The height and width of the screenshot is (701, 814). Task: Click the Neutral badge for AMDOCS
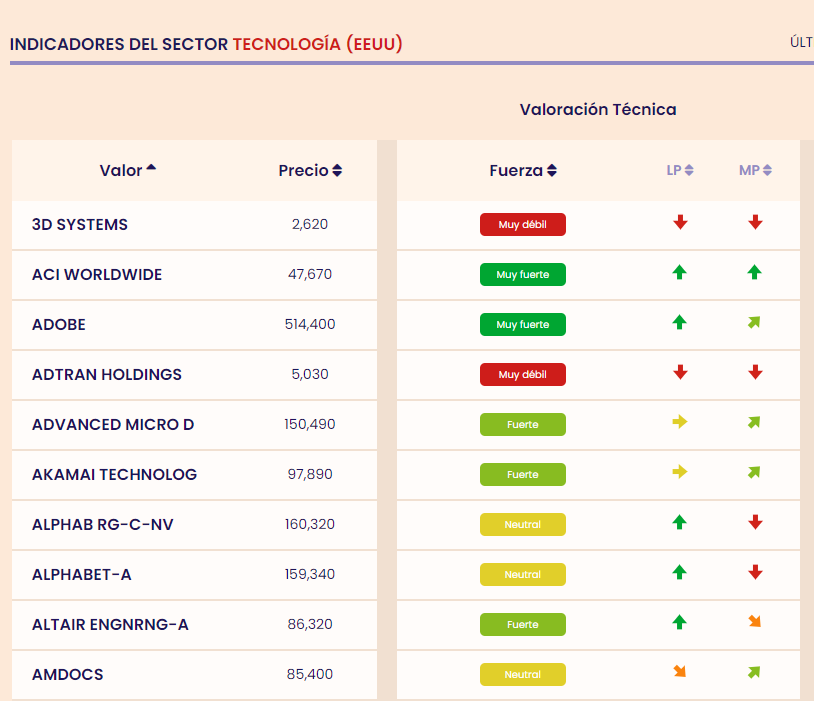pyautogui.click(x=523, y=675)
